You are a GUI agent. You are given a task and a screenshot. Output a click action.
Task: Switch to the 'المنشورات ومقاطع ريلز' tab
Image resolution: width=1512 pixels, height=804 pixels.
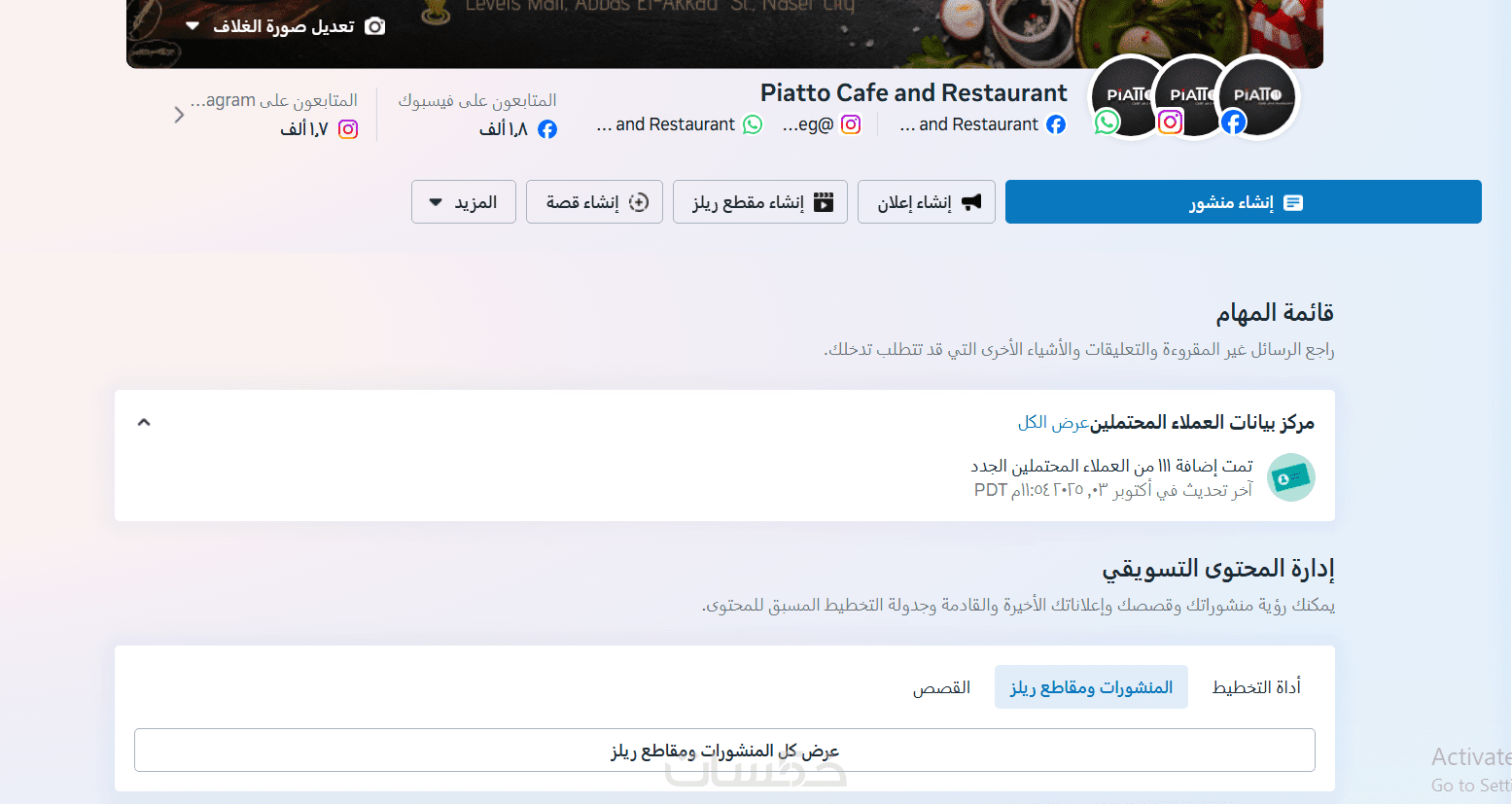click(x=1091, y=687)
